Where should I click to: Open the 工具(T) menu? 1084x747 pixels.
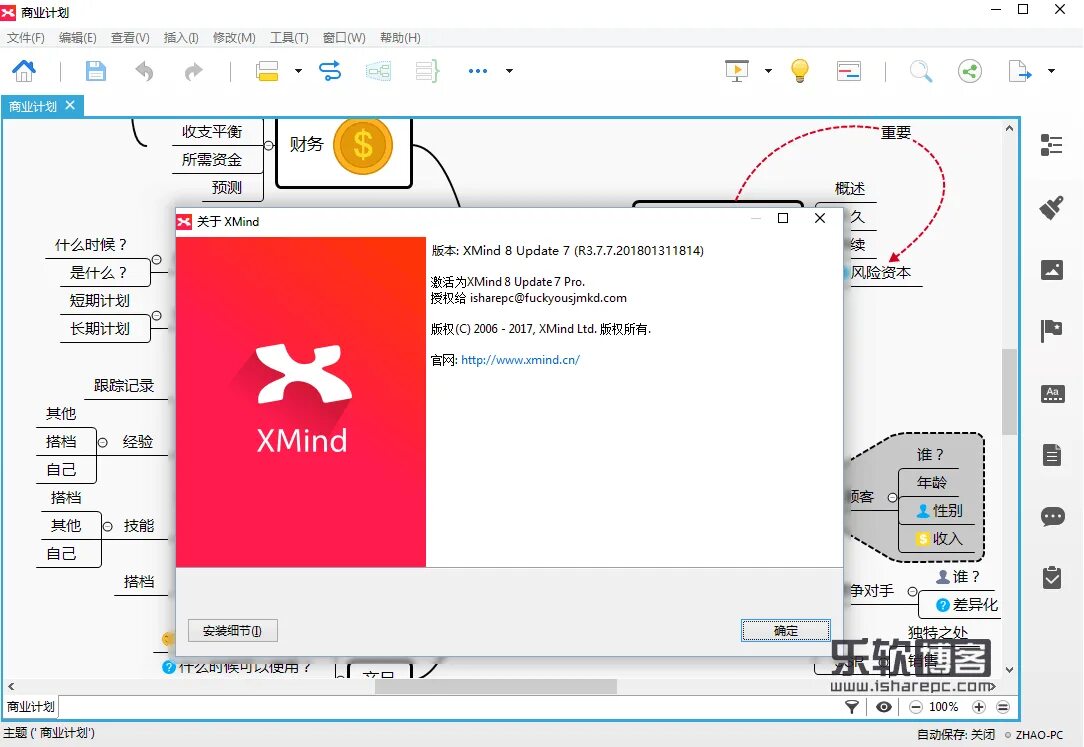click(289, 37)
